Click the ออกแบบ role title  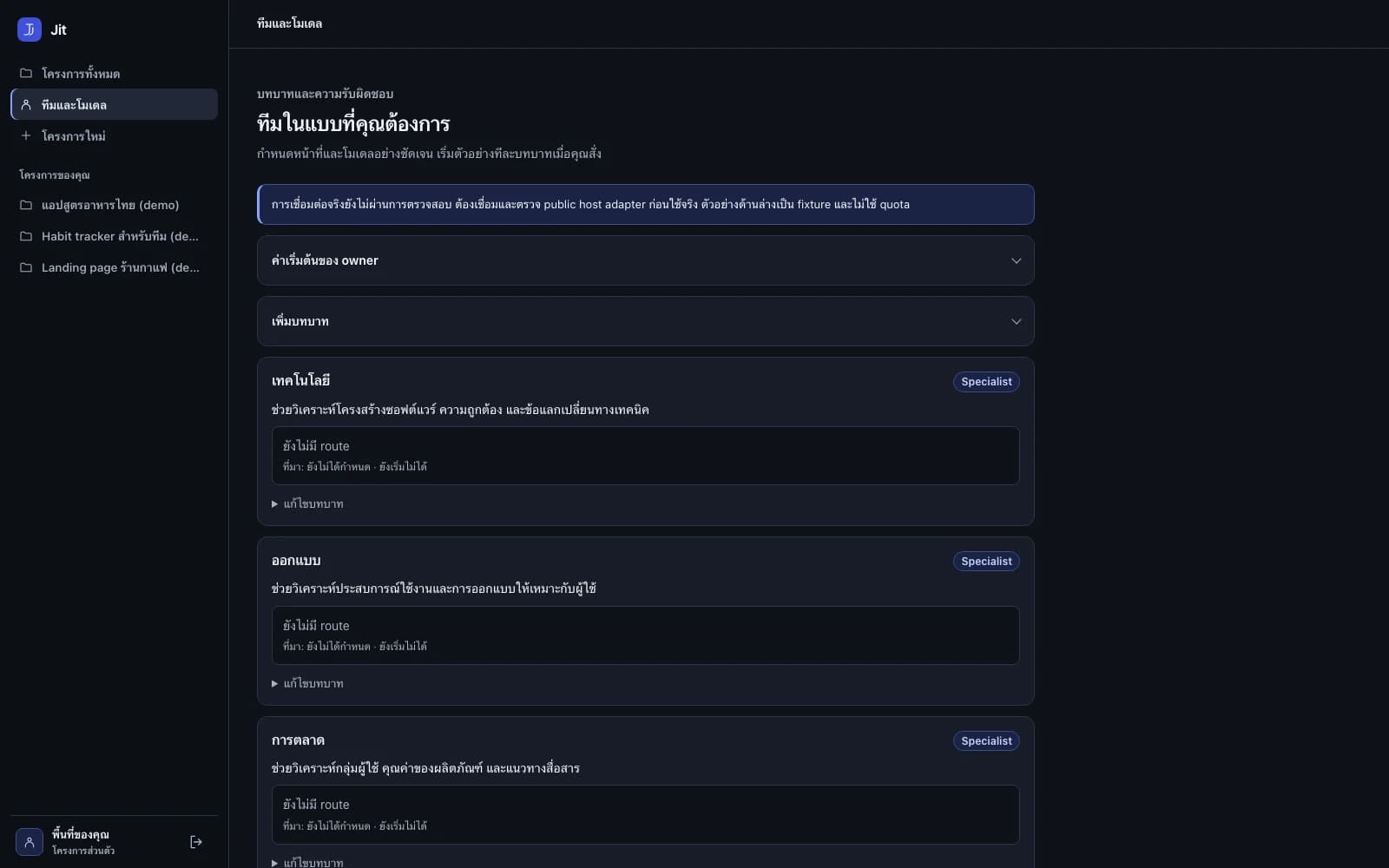(296, 561)
